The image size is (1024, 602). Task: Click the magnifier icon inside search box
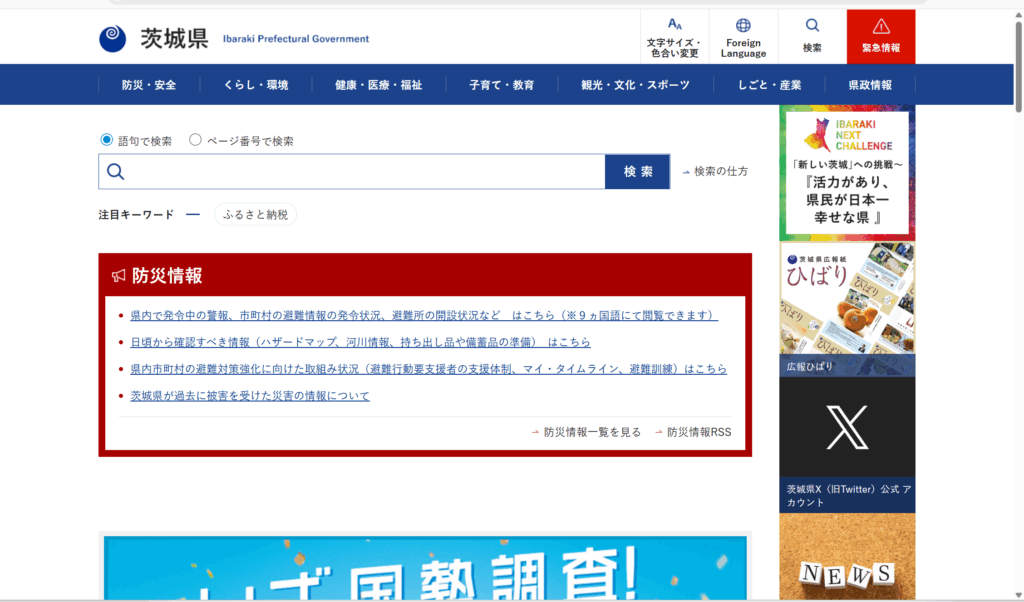point(115,172)
